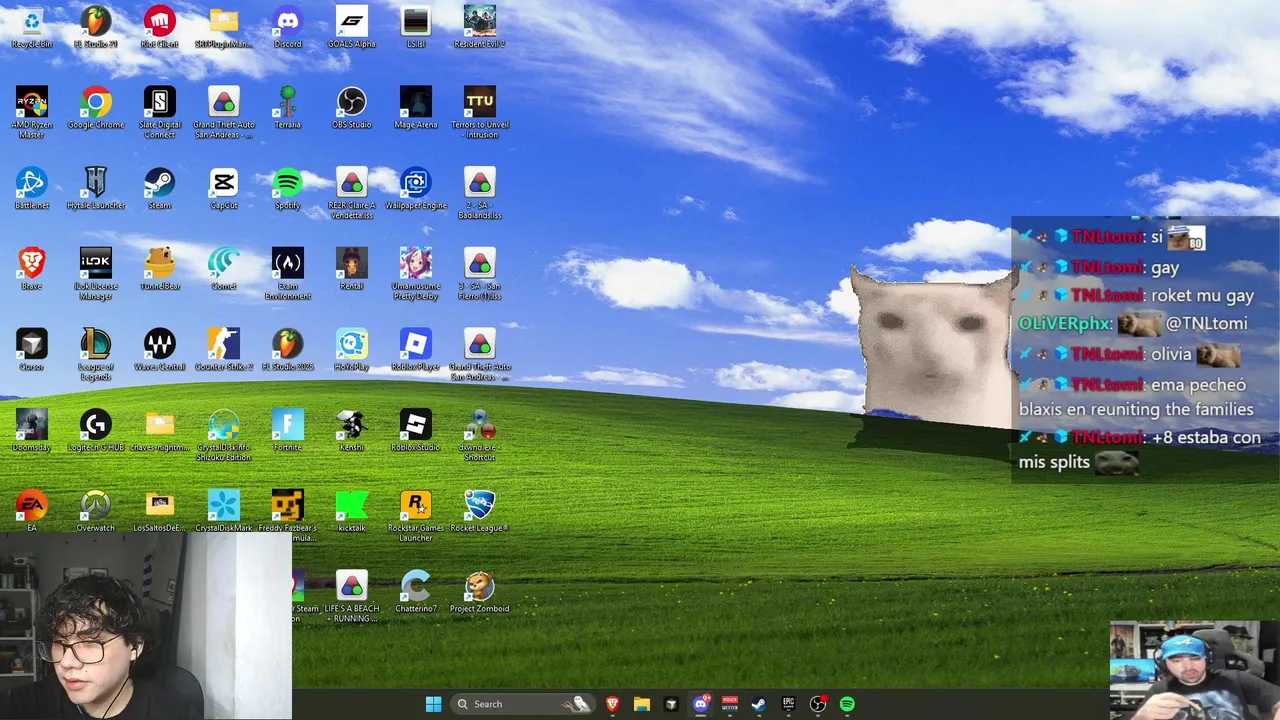1280x720 pixels.
Task: Launch TunnelBear from the desktop
Action: [160, 269]
